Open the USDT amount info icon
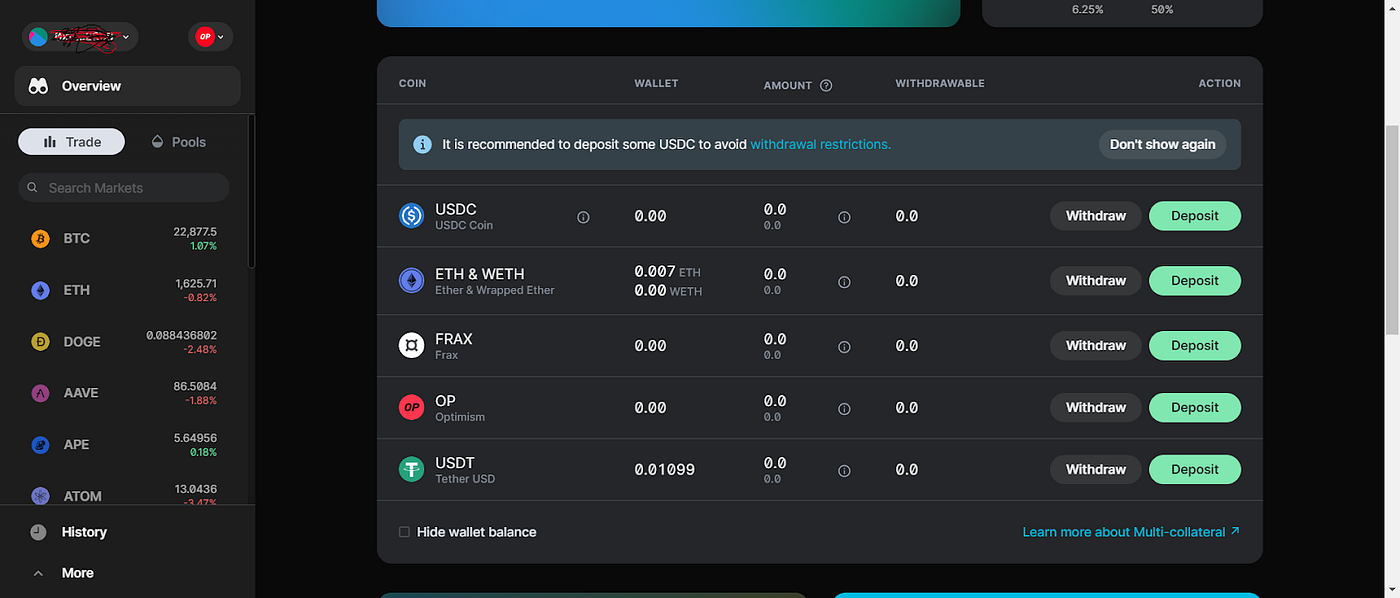 point(844,471)
